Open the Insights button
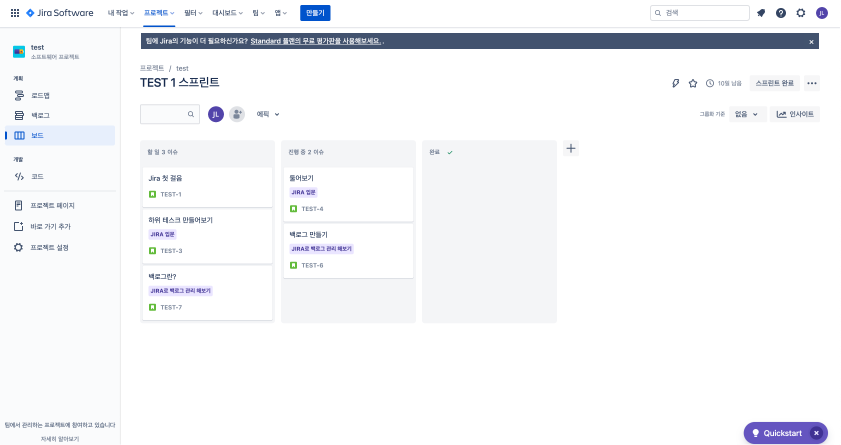 pyautogui.click(x=795, y=114)
